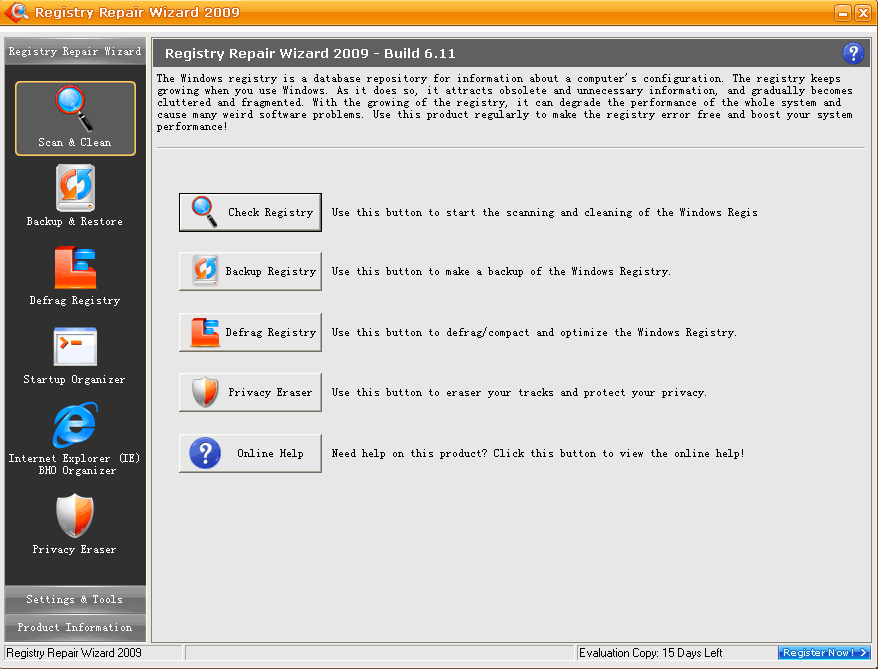The image size is (878, 669).
Task: Click the blue help question mark icon
Action: click(853, 53)
